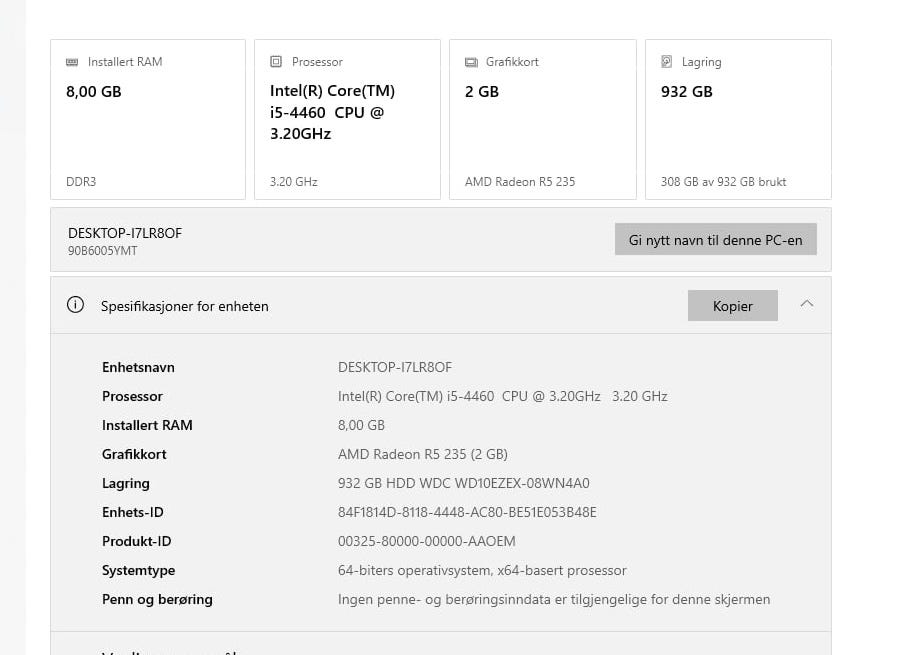The height and width of the screenshot is (655, 902).
Task: Collapse the Spesifikasjoner for enheten section
Action: [807, 304]
